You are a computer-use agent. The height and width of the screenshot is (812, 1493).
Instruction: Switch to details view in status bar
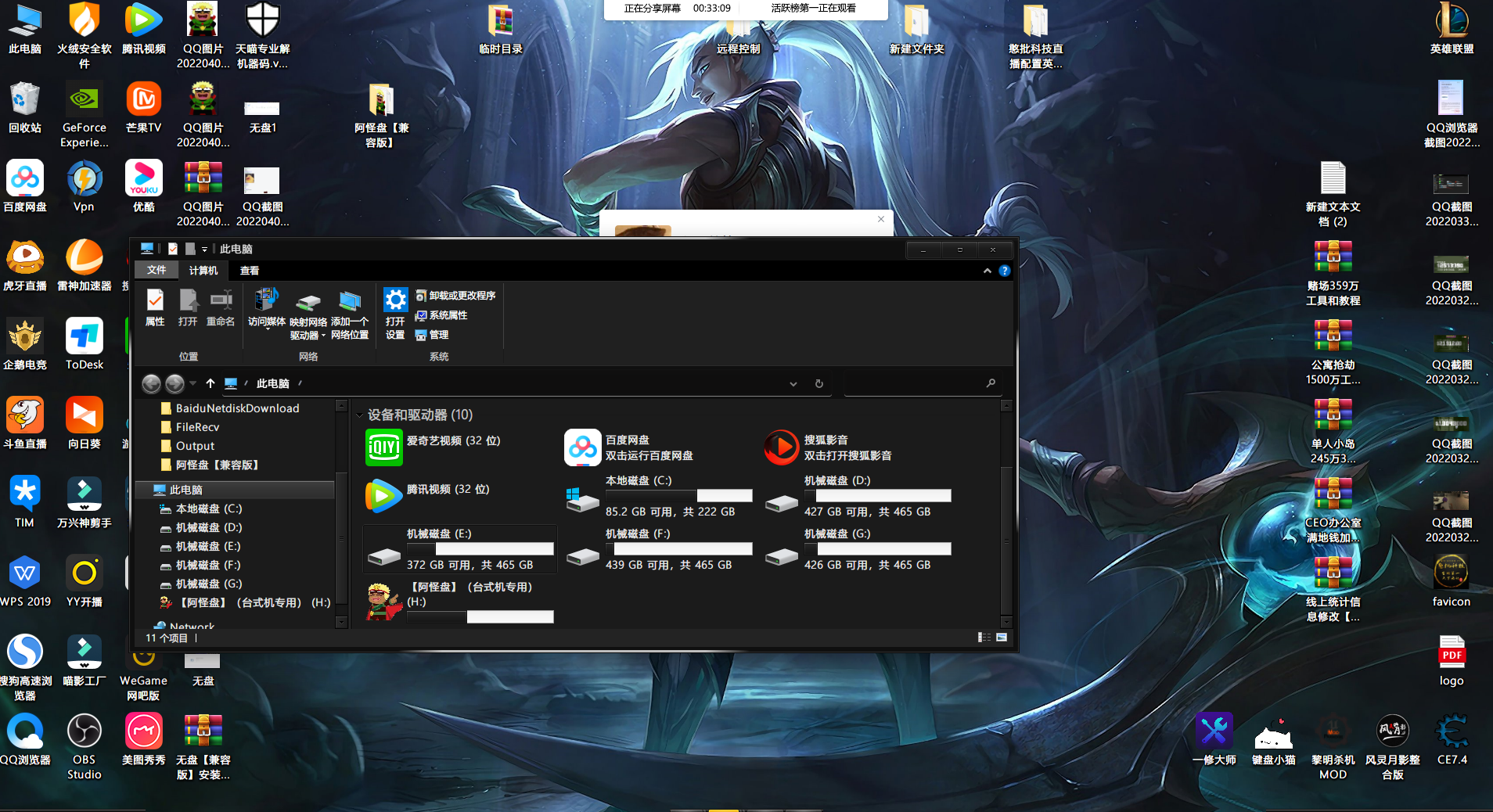[x=984, y=638]
